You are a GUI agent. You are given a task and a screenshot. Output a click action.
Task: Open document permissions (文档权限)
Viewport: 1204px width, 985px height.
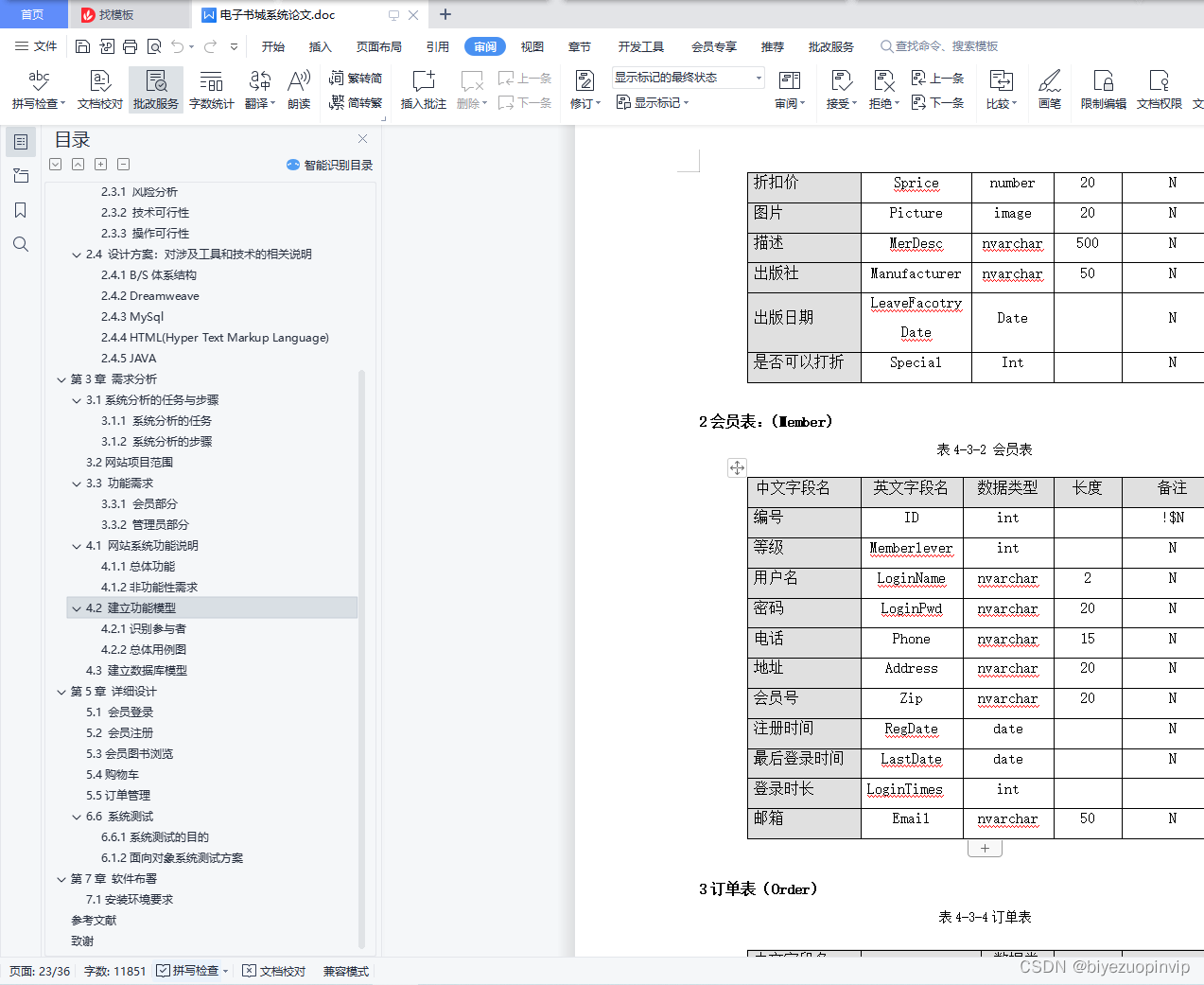click(1159, 90)
